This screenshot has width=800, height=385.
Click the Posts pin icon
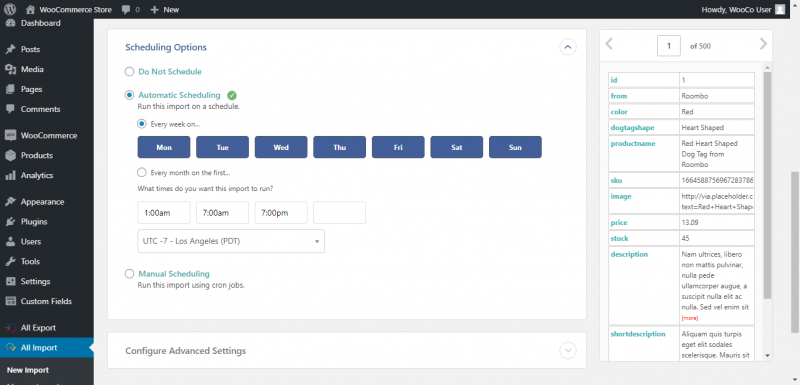click(x=10, y=49)
